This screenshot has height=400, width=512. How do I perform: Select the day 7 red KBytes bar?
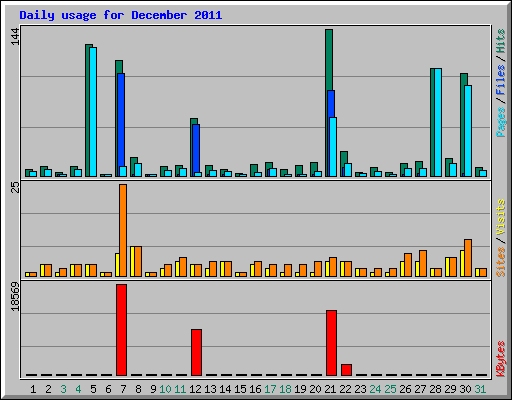(x=121, y=330)
